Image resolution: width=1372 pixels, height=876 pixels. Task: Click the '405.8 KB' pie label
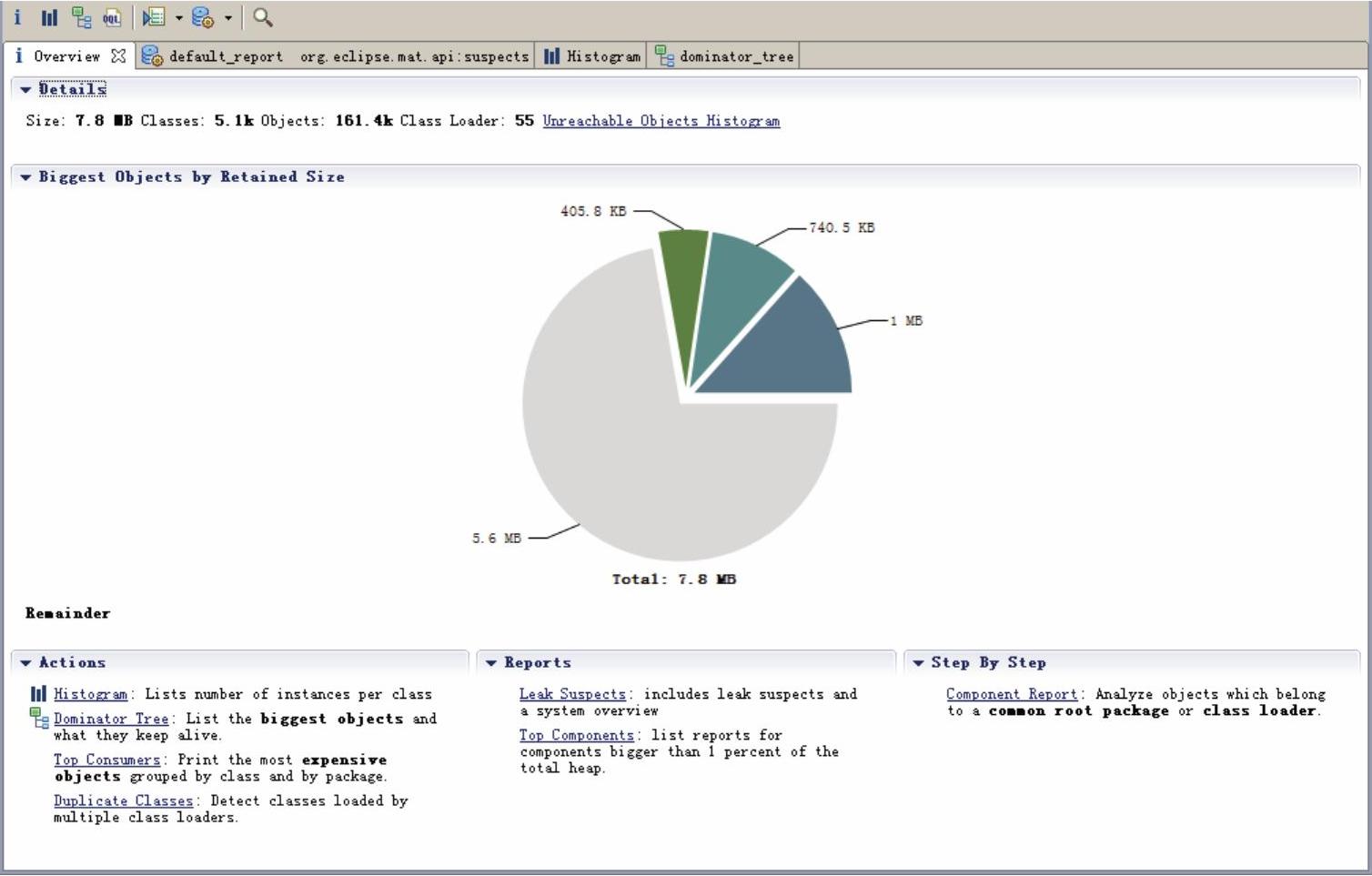click(x=593, y=211)
